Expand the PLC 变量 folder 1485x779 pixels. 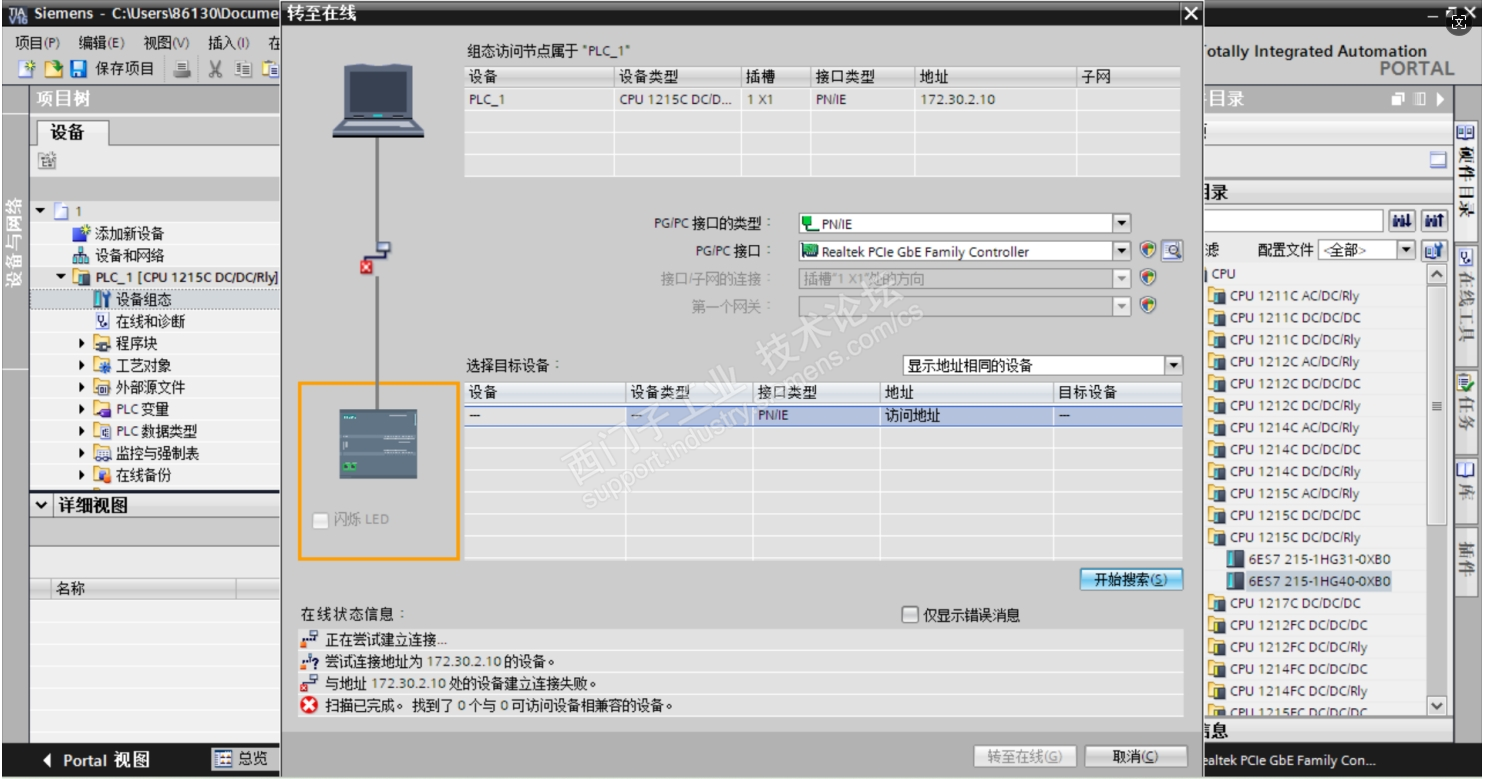pyautogui.click(x=83, y=409)
